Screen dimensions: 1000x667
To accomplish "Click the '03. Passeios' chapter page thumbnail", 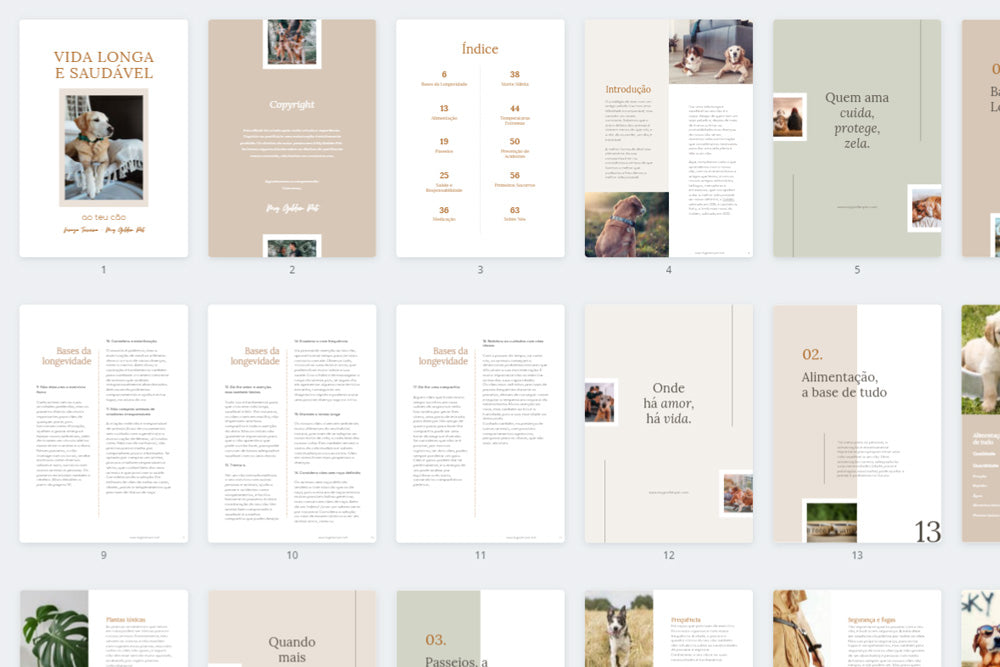I will pos(480,629).
